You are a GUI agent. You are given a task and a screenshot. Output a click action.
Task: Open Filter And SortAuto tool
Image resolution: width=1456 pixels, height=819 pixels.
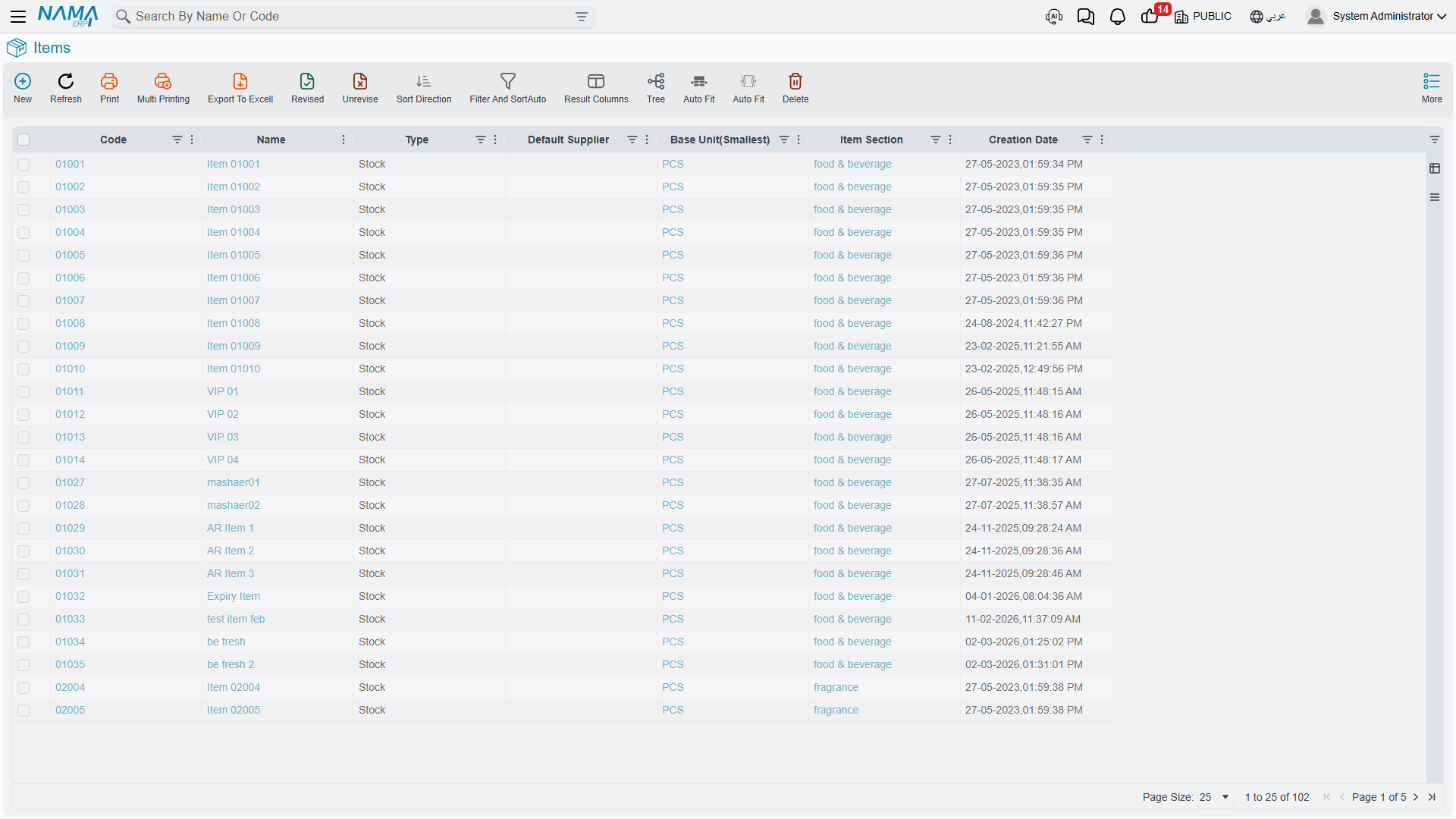[508, 88]
